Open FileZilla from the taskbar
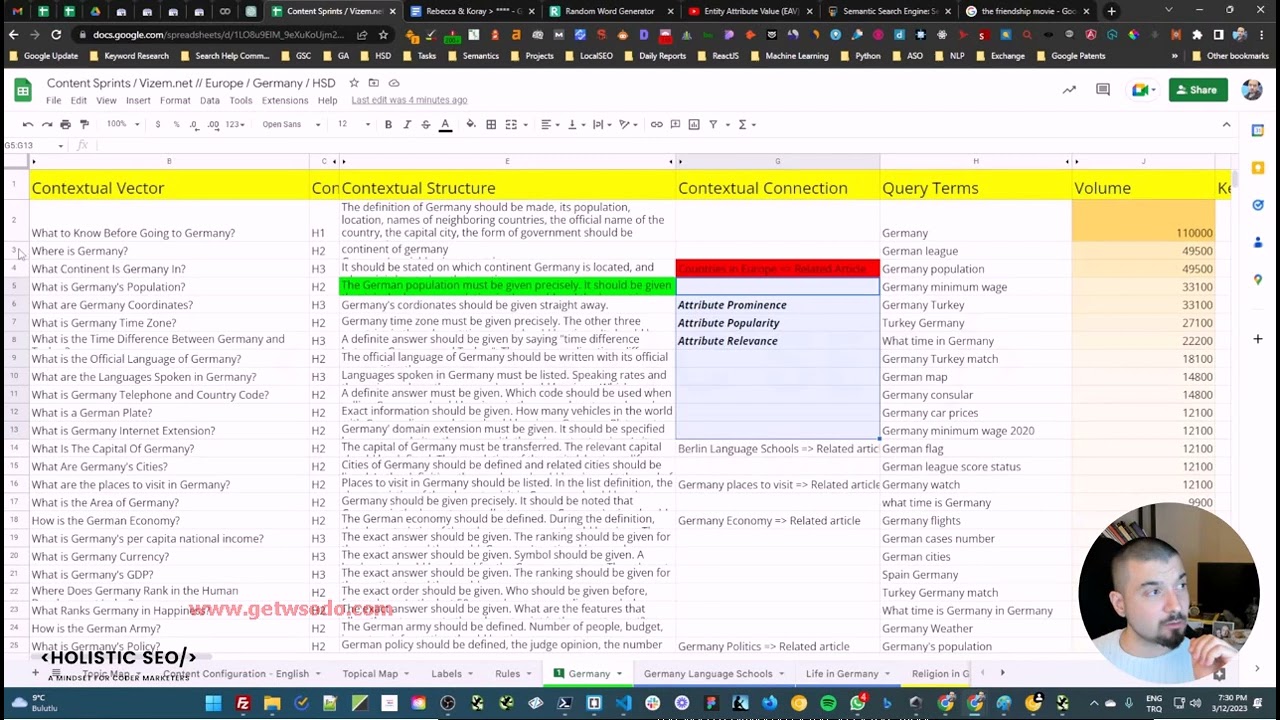This screenshot has width=1280, height=720. (x=242, y=703)
